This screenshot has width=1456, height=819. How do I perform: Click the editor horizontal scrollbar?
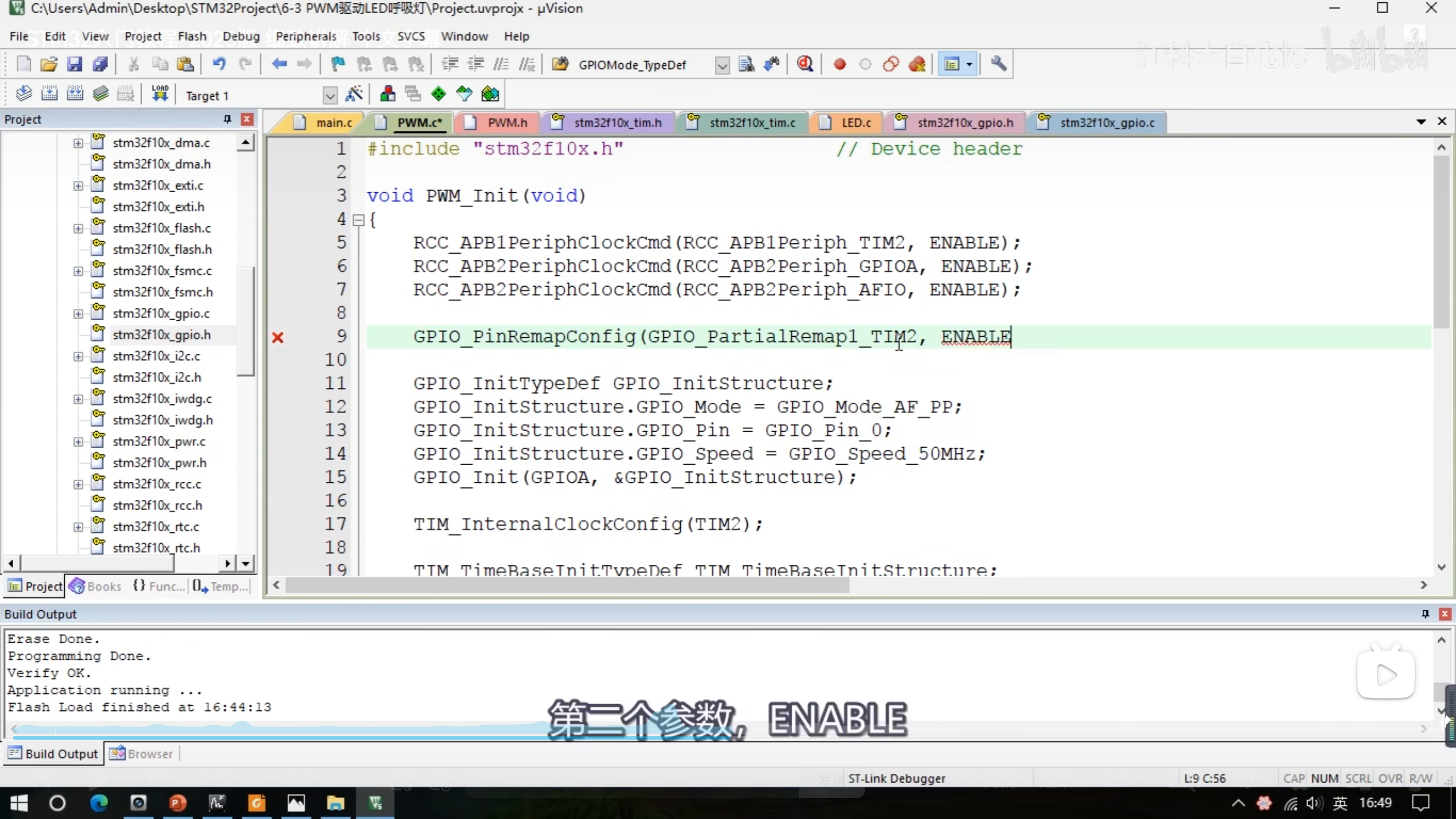pos(566,585)
